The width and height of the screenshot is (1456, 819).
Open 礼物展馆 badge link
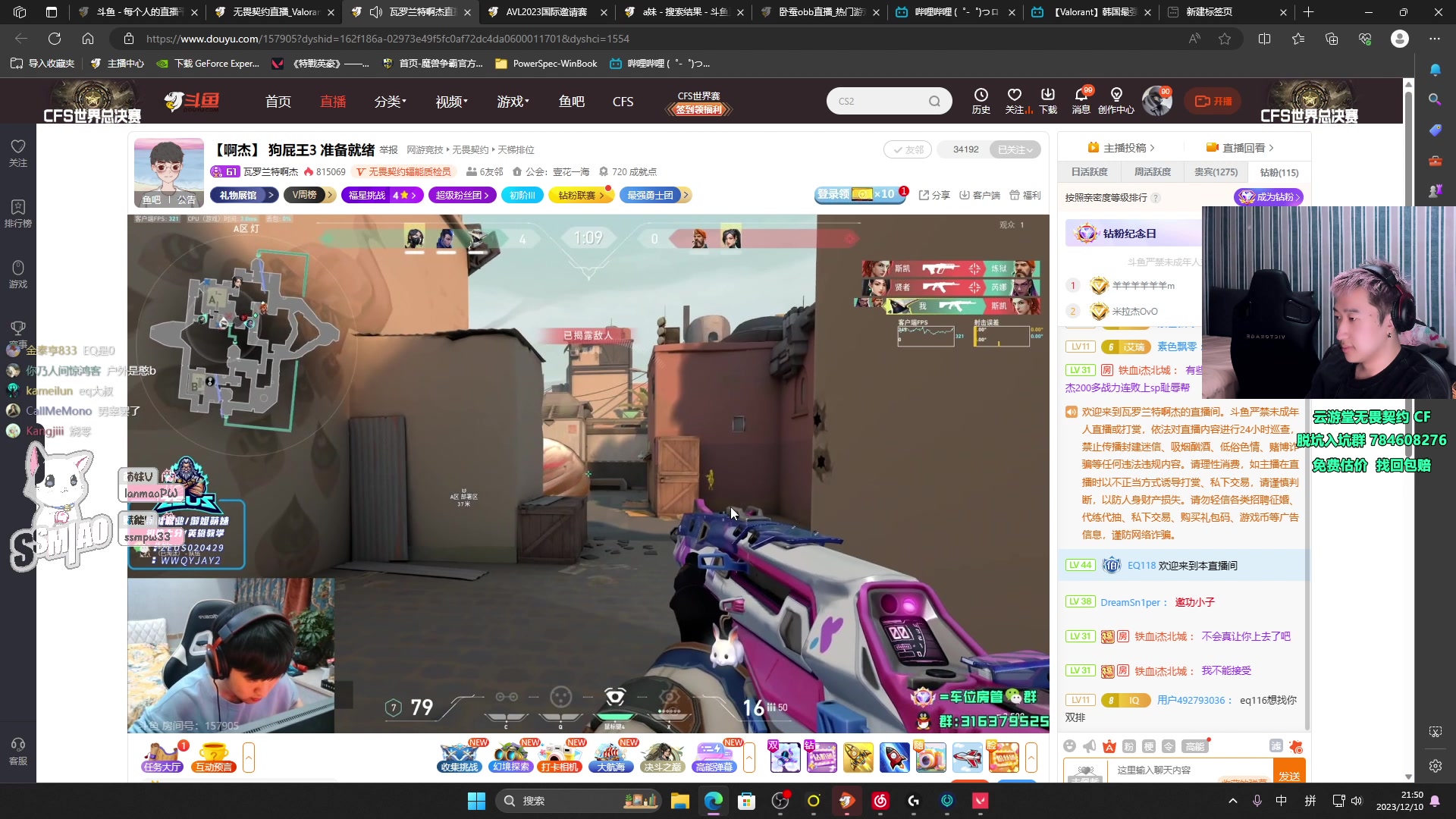tap(244, 195)
